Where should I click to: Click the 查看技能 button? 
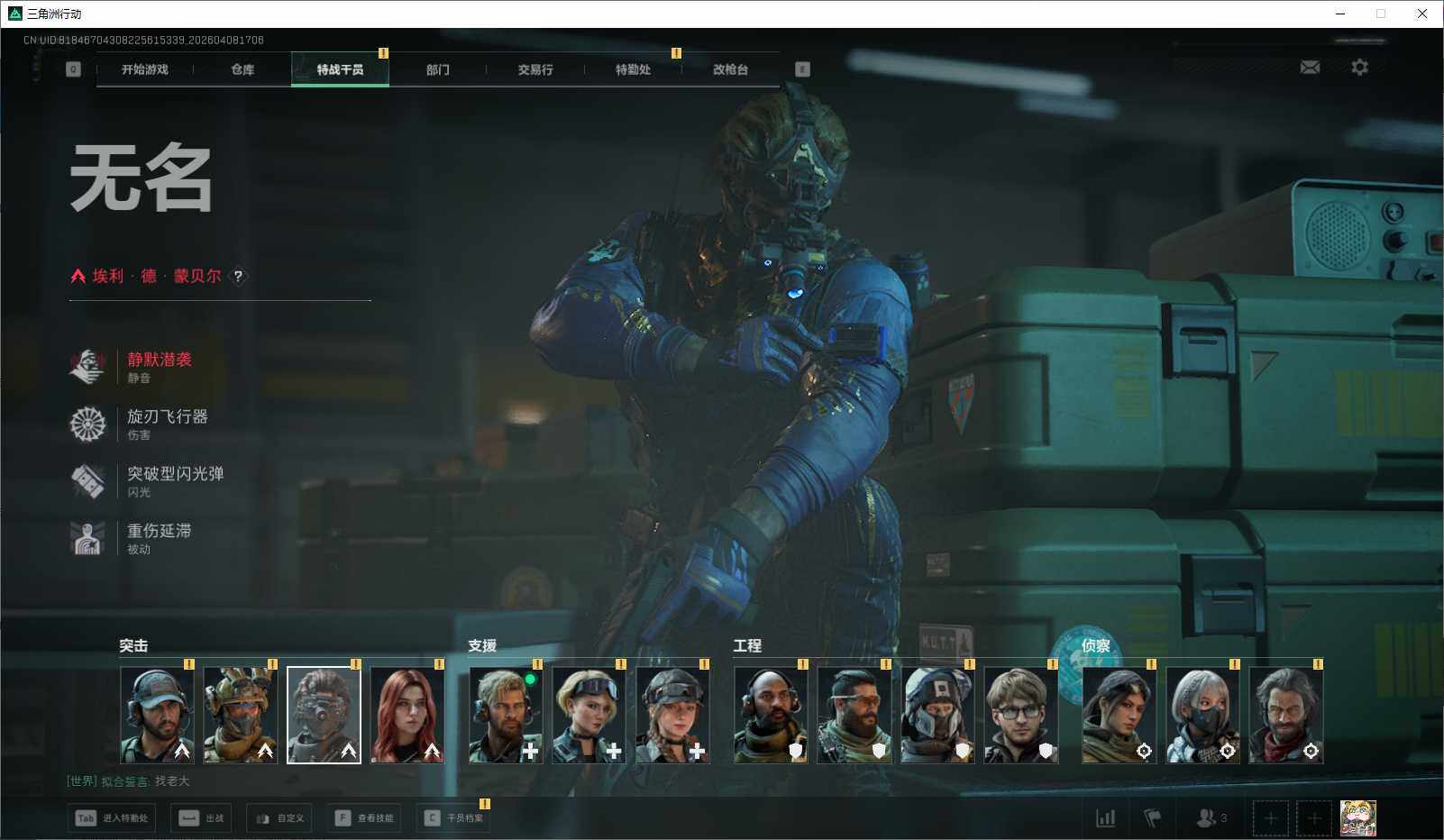coord(363,818)
